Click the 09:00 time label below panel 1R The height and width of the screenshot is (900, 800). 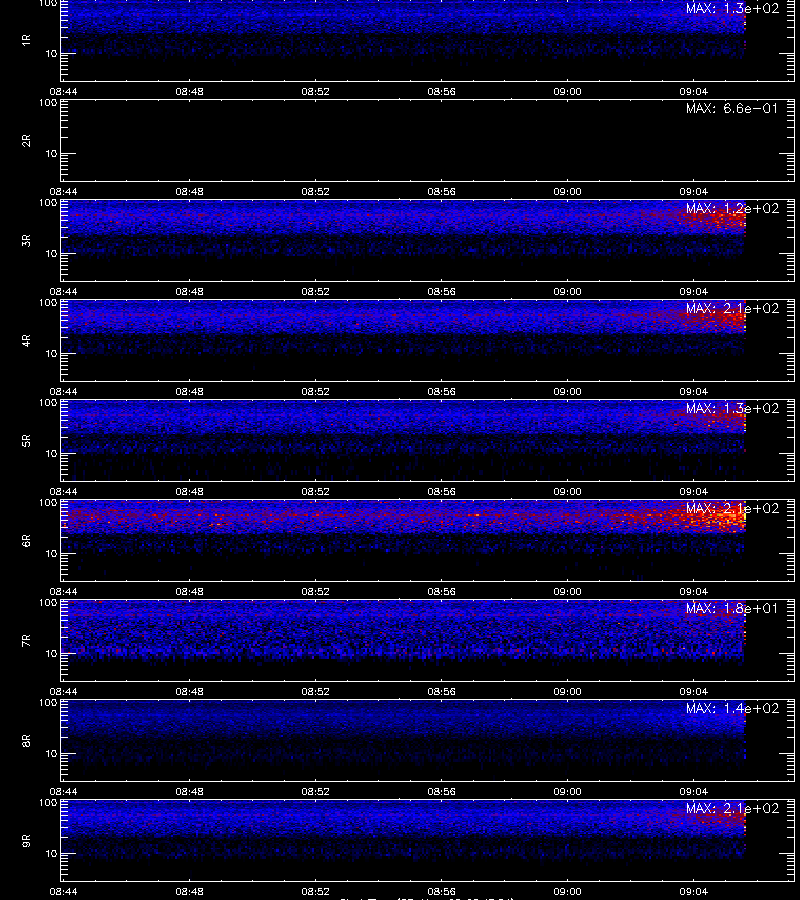(x=568, y=91)
